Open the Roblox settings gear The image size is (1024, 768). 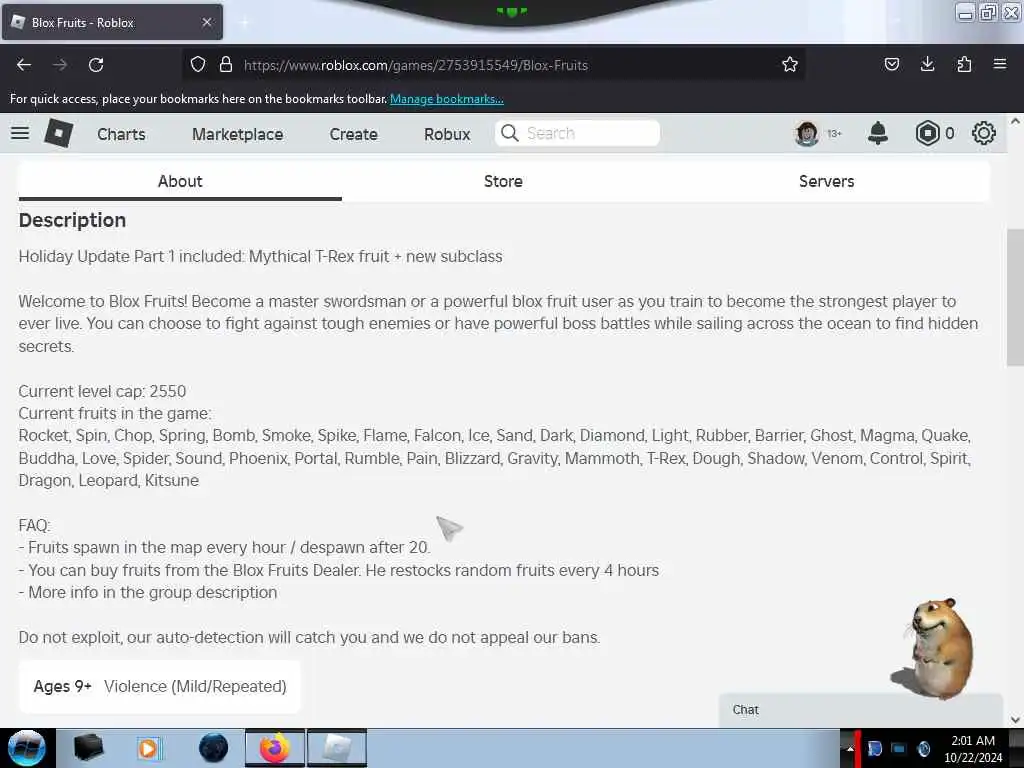tap(984, 133)
